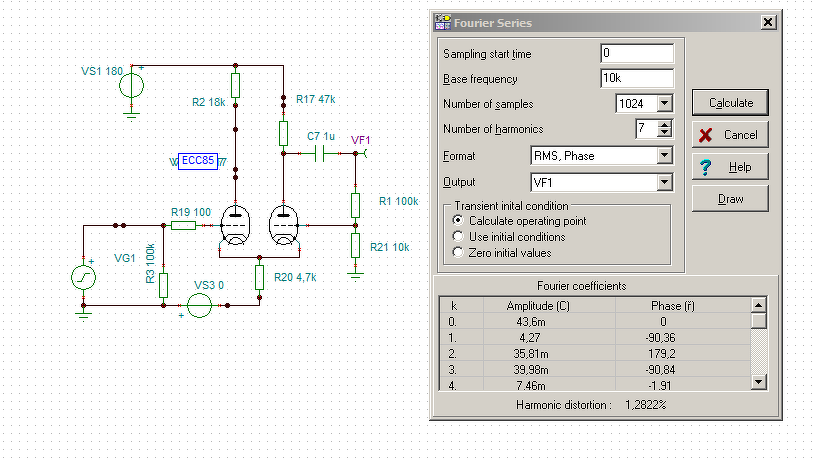
Task: Focus the Sampling start time field
Action: tap(637, 53)
